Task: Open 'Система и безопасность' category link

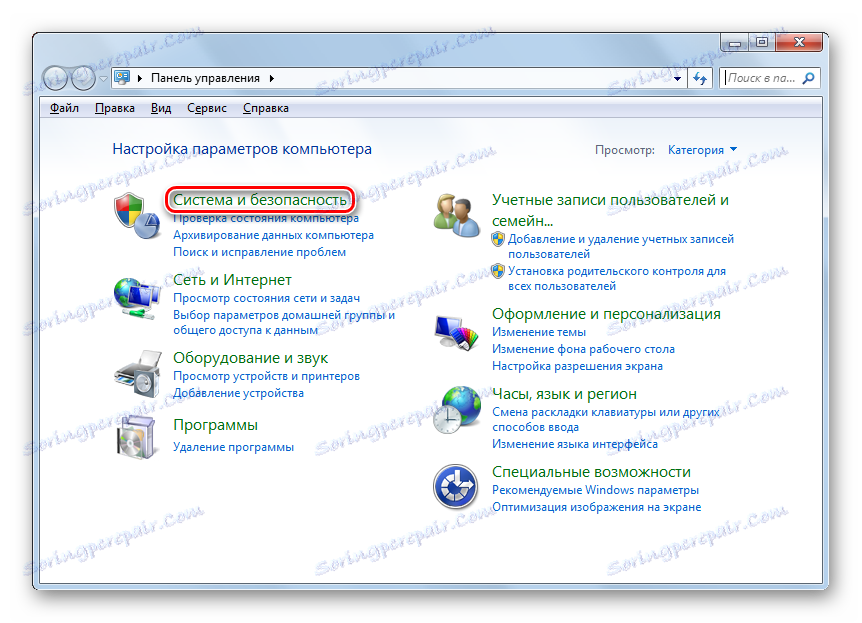Action: click(x=260, y=200)
